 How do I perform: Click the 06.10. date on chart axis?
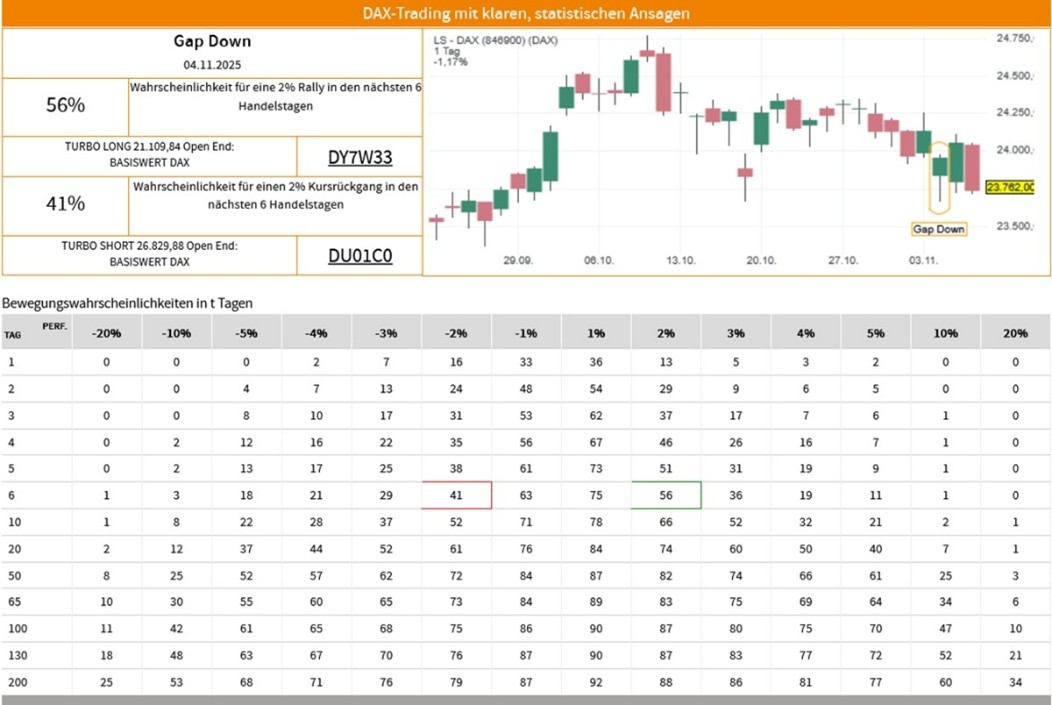click(x=598, y=260)
